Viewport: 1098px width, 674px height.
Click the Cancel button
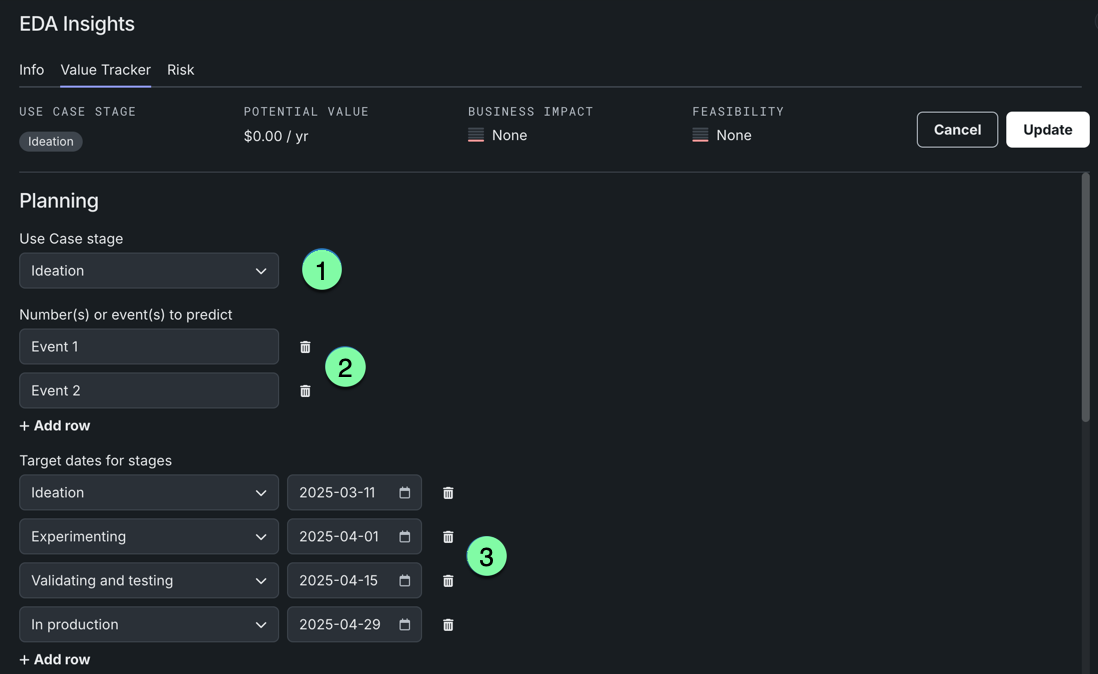pyautogui.click(x=957, y=130)
